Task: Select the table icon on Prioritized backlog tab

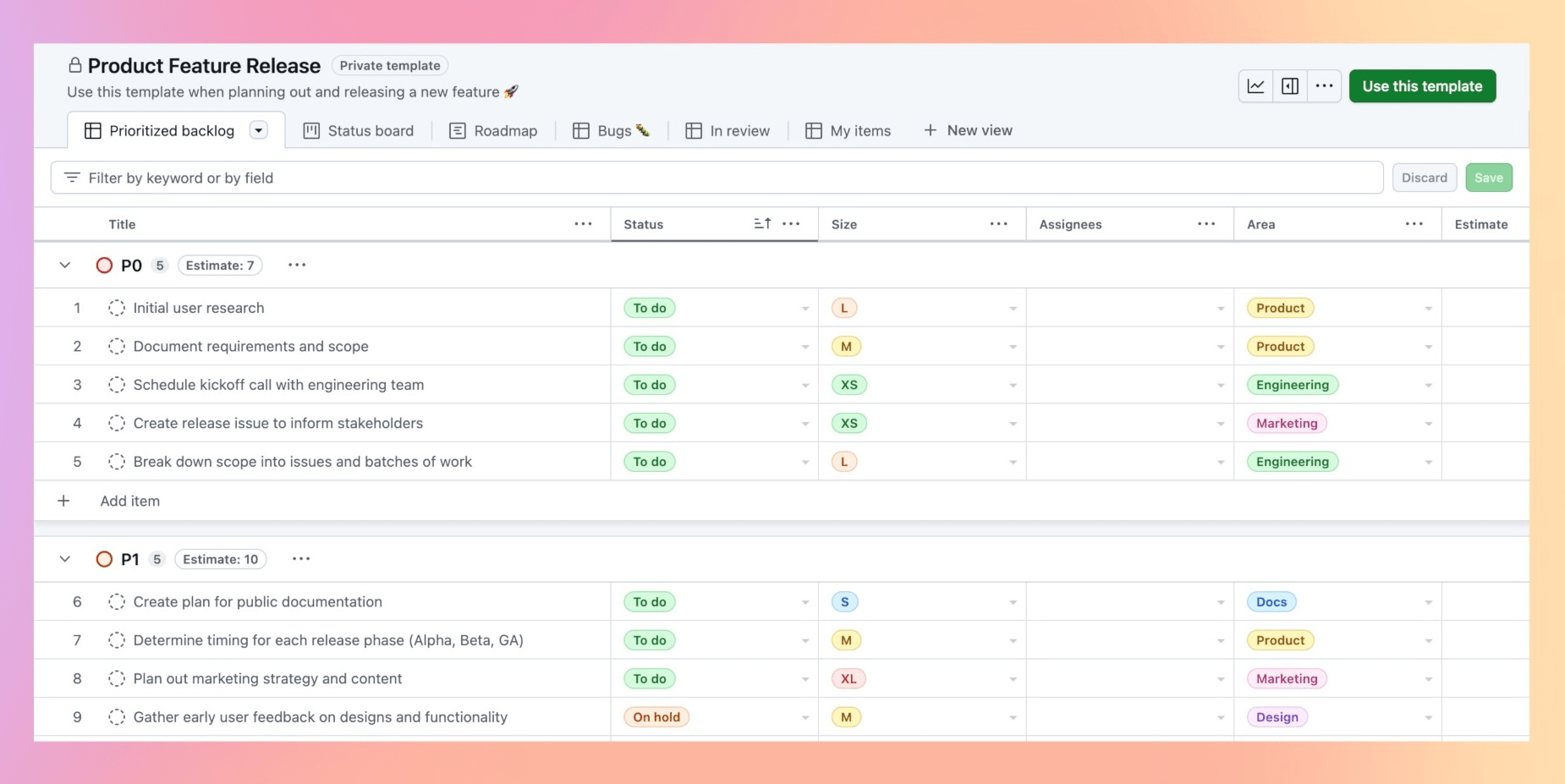Action: click(x=92, y=129)
